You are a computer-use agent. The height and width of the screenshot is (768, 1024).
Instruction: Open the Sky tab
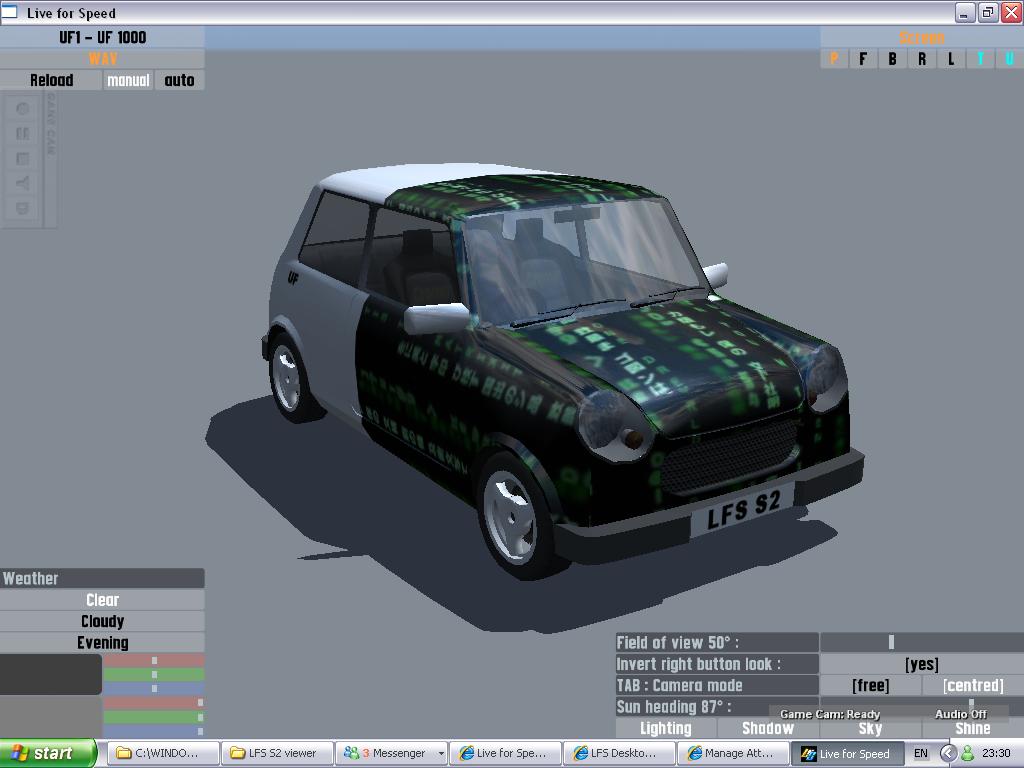tap(871, 728)
